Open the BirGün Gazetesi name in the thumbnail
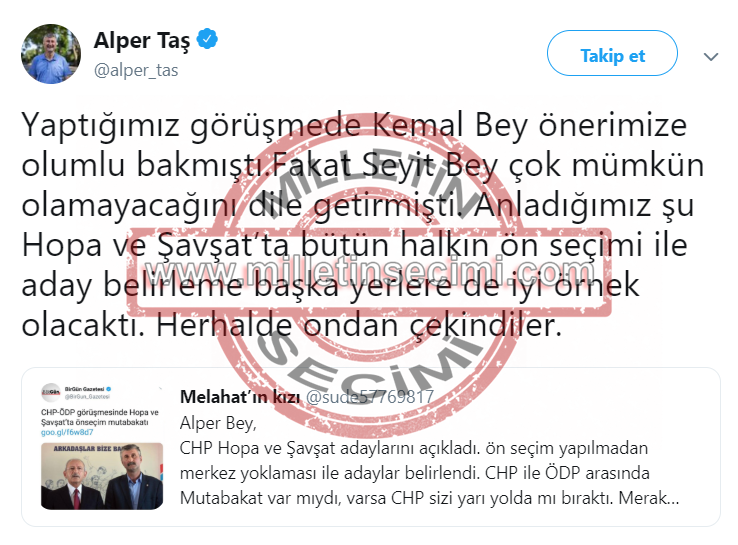 tap(84, 389)
